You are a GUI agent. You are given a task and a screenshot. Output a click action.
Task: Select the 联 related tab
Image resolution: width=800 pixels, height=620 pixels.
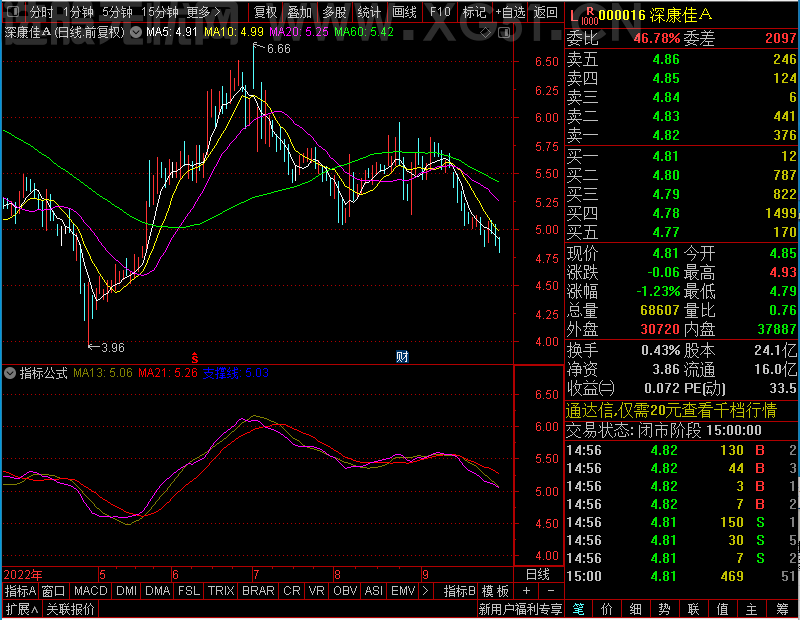point(693,609)
